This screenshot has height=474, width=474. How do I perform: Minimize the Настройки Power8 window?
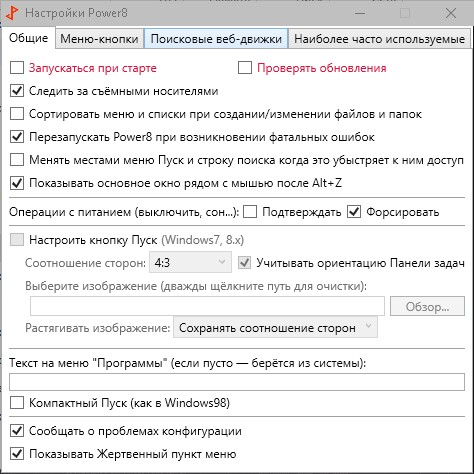coord(360,13)
